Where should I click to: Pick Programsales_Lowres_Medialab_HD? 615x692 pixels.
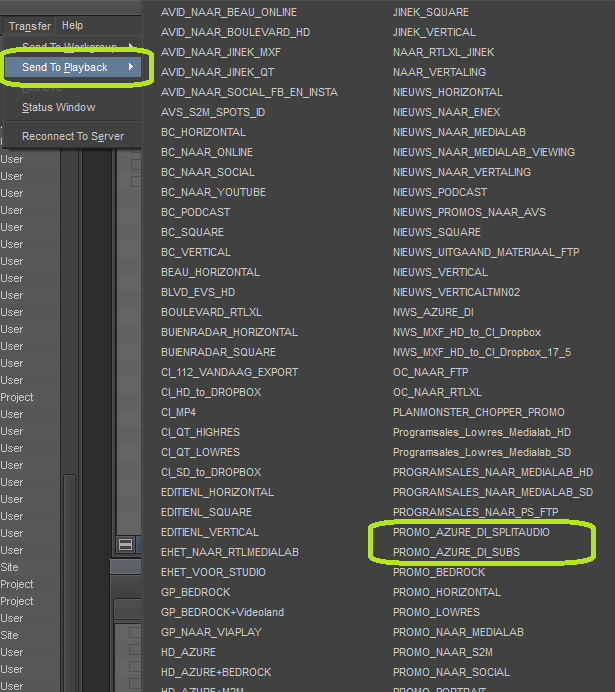[x=482, y=432]
